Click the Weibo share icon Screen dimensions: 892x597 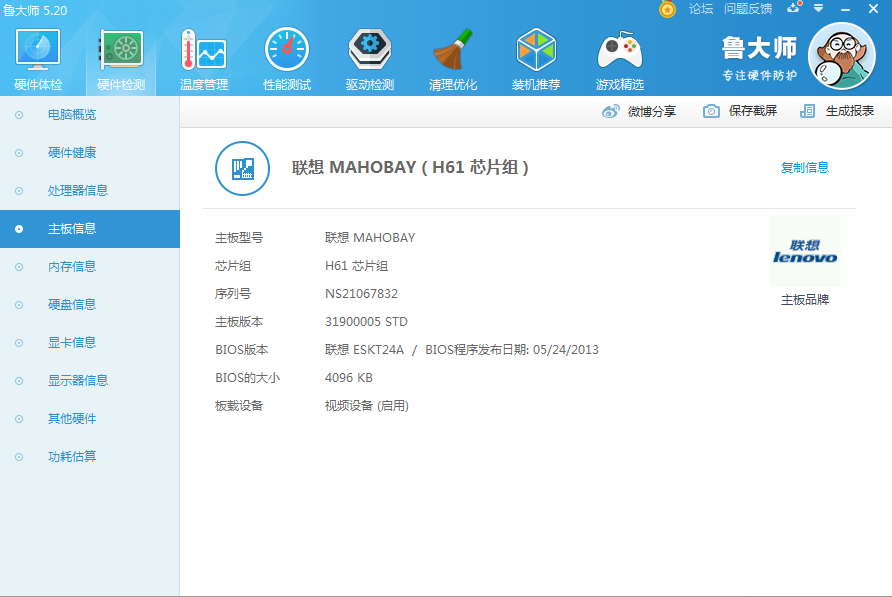[610, 112]
